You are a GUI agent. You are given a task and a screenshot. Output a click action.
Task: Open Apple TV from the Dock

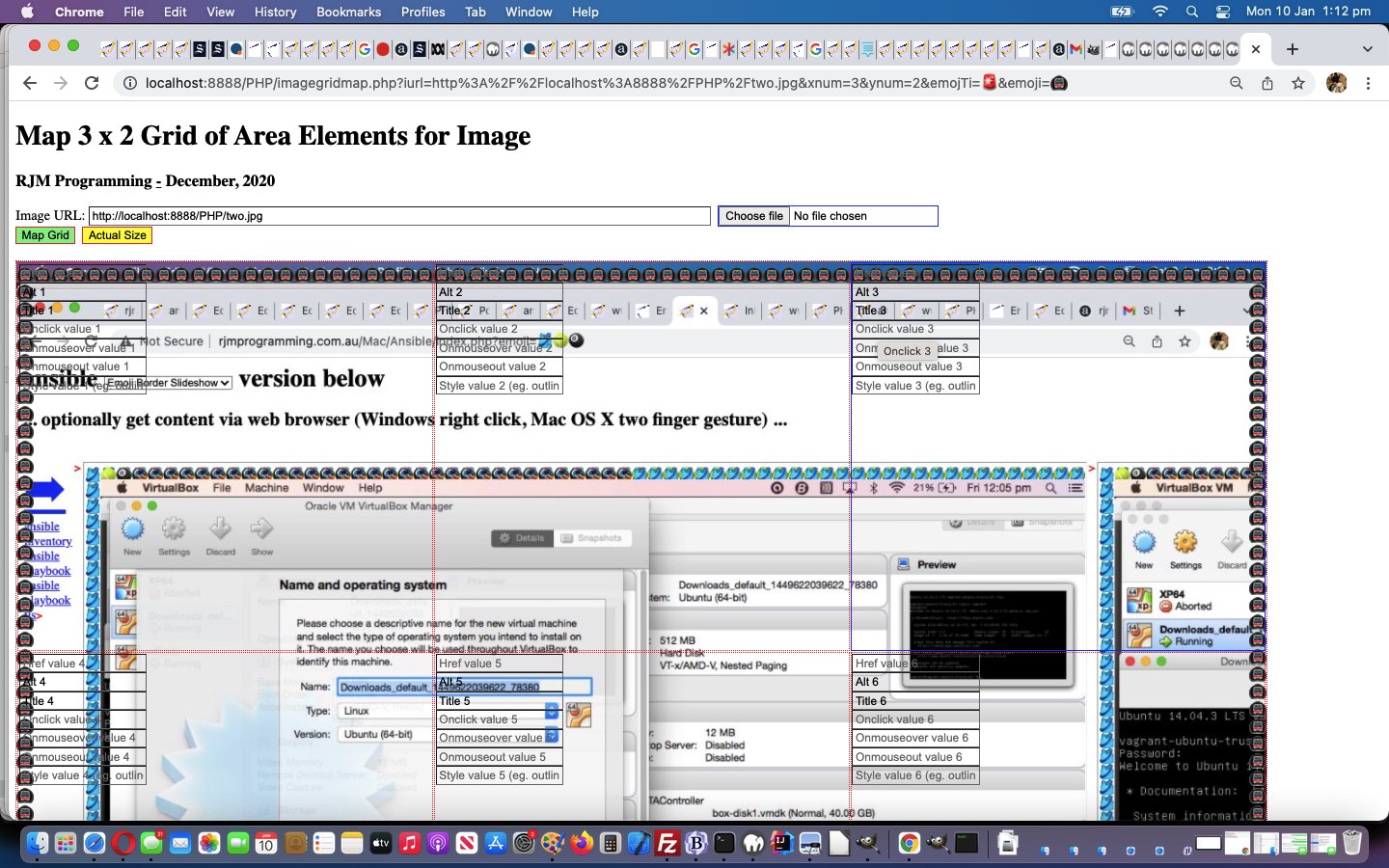(381, 844)
